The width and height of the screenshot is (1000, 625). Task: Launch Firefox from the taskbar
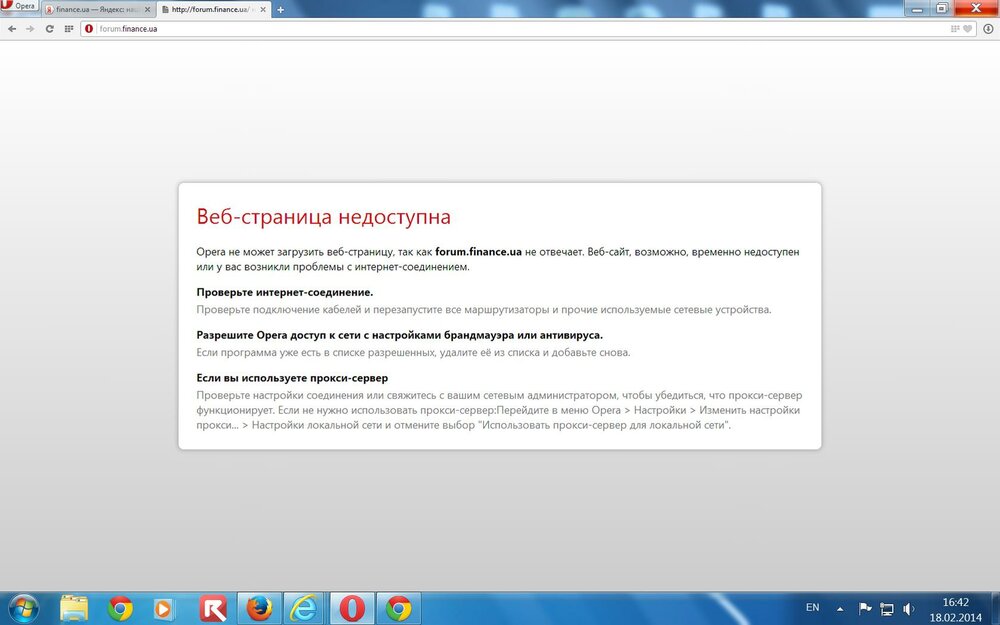tap(259, 607)
